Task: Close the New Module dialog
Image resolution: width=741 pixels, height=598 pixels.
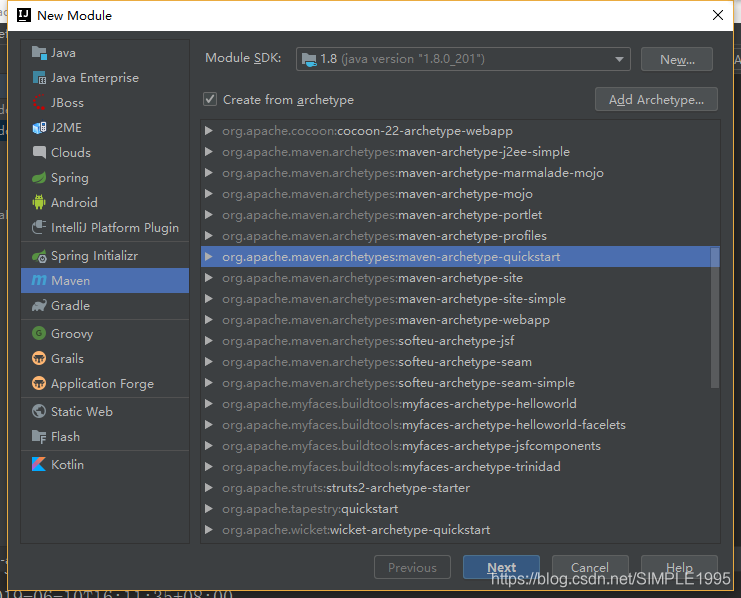Action: [718, 15]
